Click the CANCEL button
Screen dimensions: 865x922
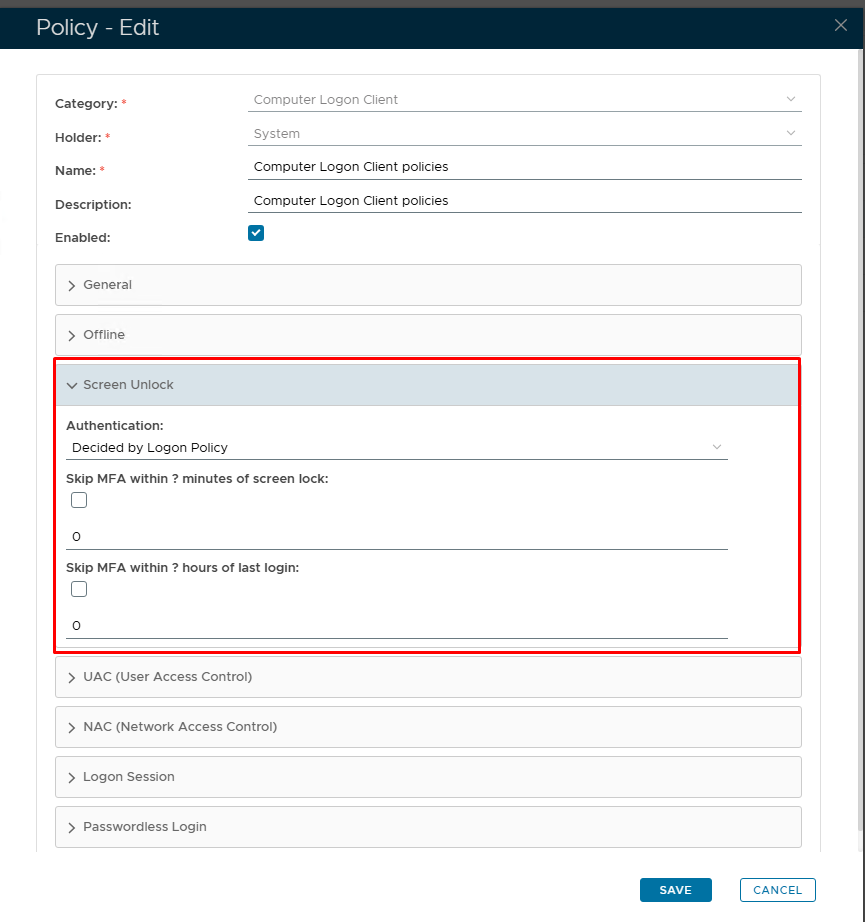777,890
